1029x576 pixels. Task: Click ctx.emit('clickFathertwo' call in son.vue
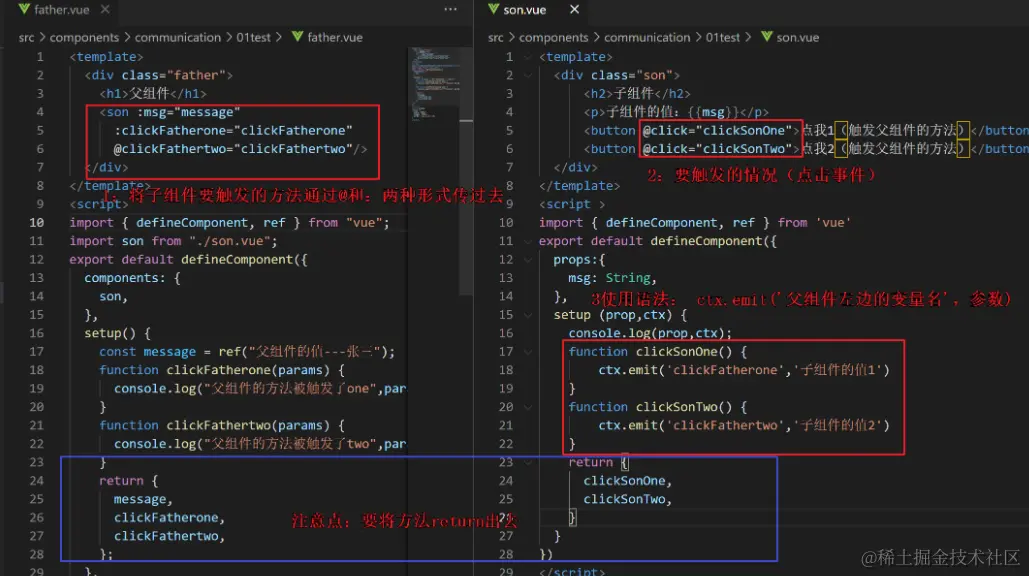tap(744, 425)
